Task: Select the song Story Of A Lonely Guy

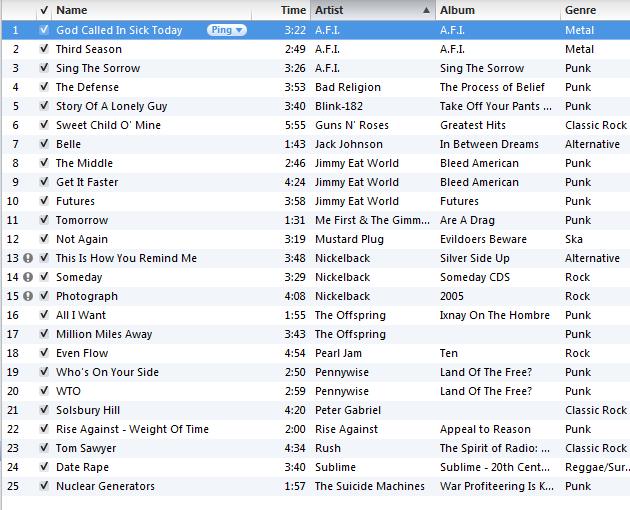Action: point(111,106)
